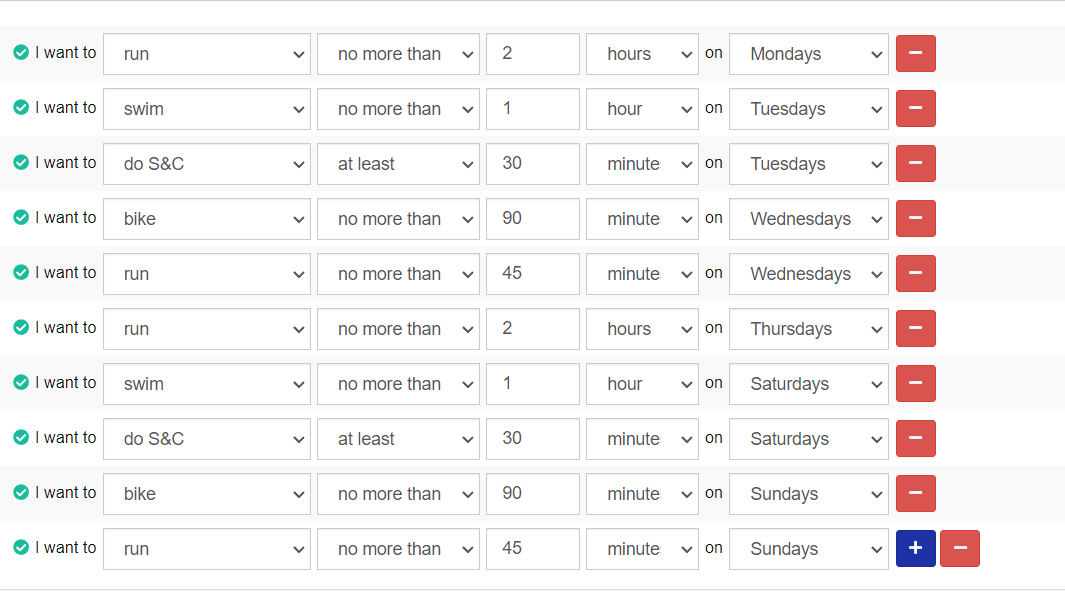Open the Wednesdays dropdown in the bike row
Viewport: 1065px width, 591px height.
pyautogui.click(x=809, y=219)
